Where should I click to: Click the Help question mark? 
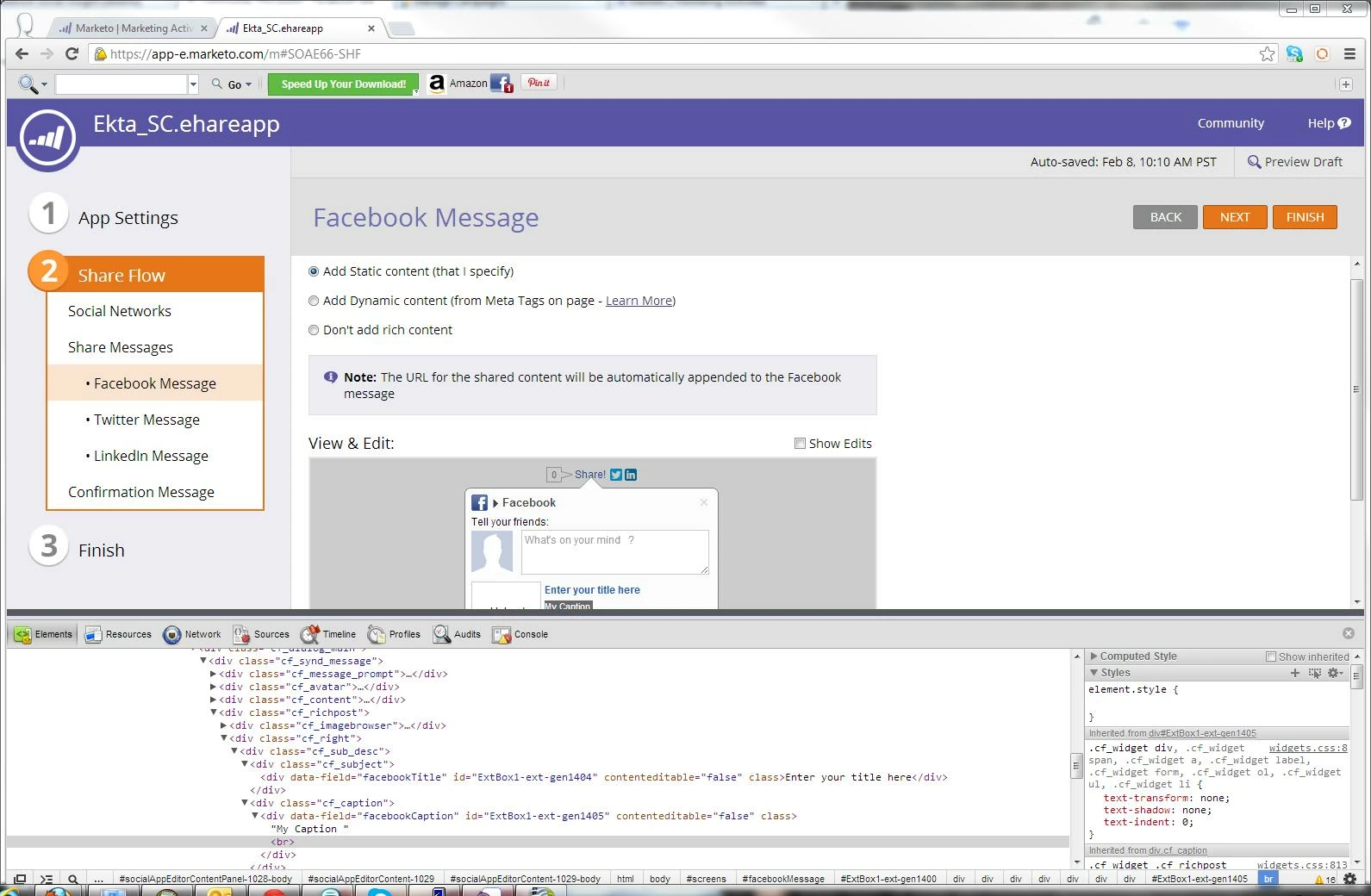1343,123
